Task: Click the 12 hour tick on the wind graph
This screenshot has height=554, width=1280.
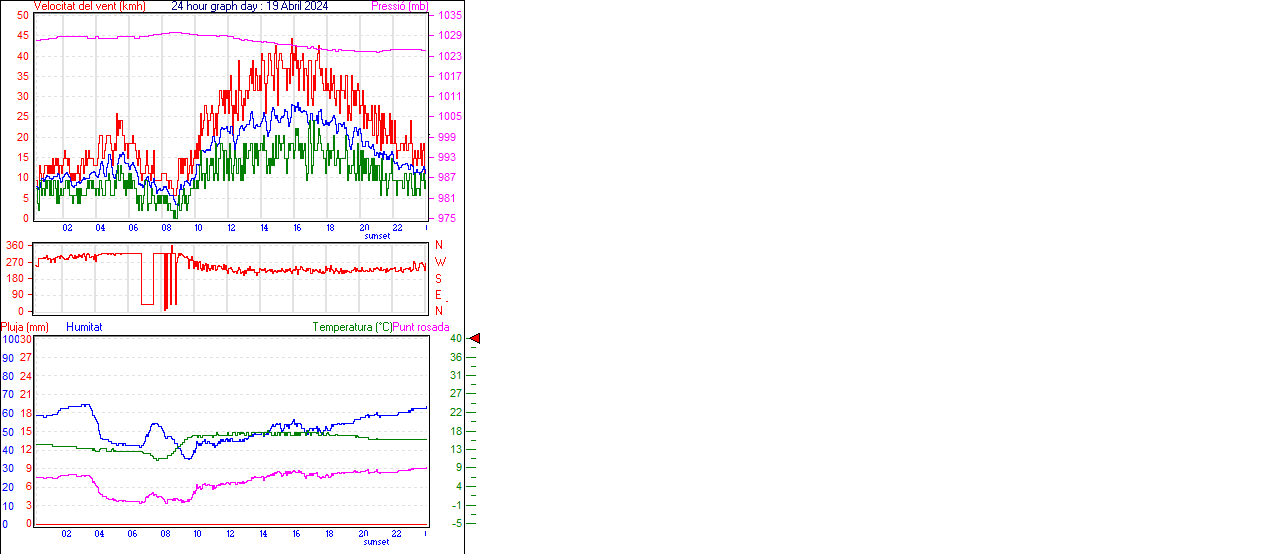Action: (232, 227)
